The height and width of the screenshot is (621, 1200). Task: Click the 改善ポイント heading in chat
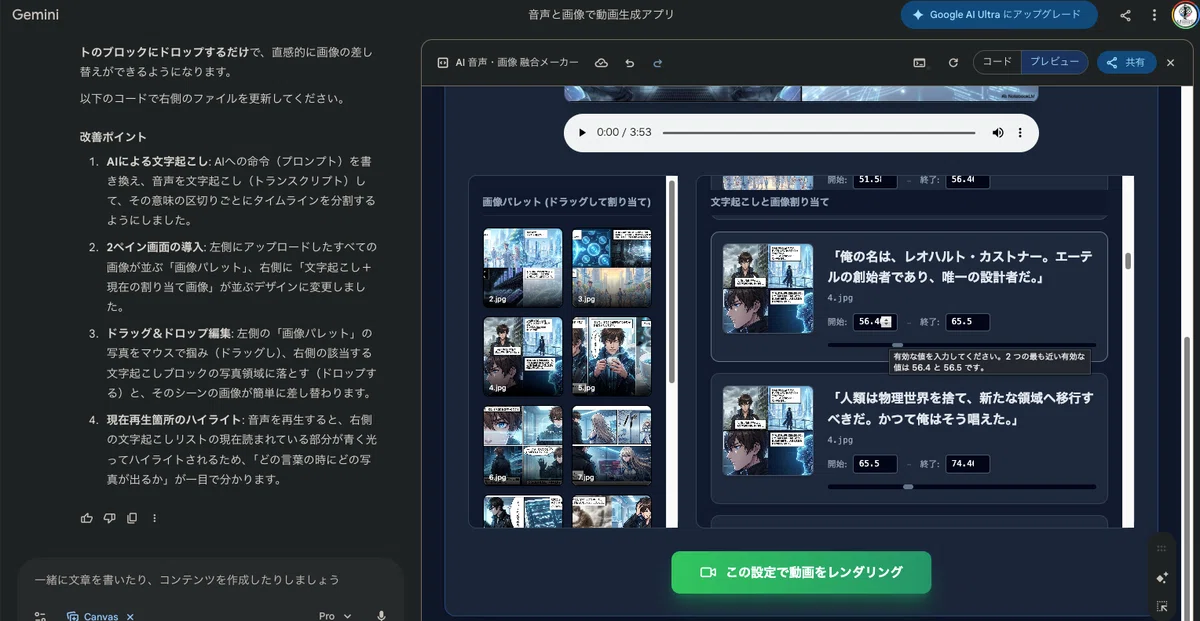click(x=113, y=137)
